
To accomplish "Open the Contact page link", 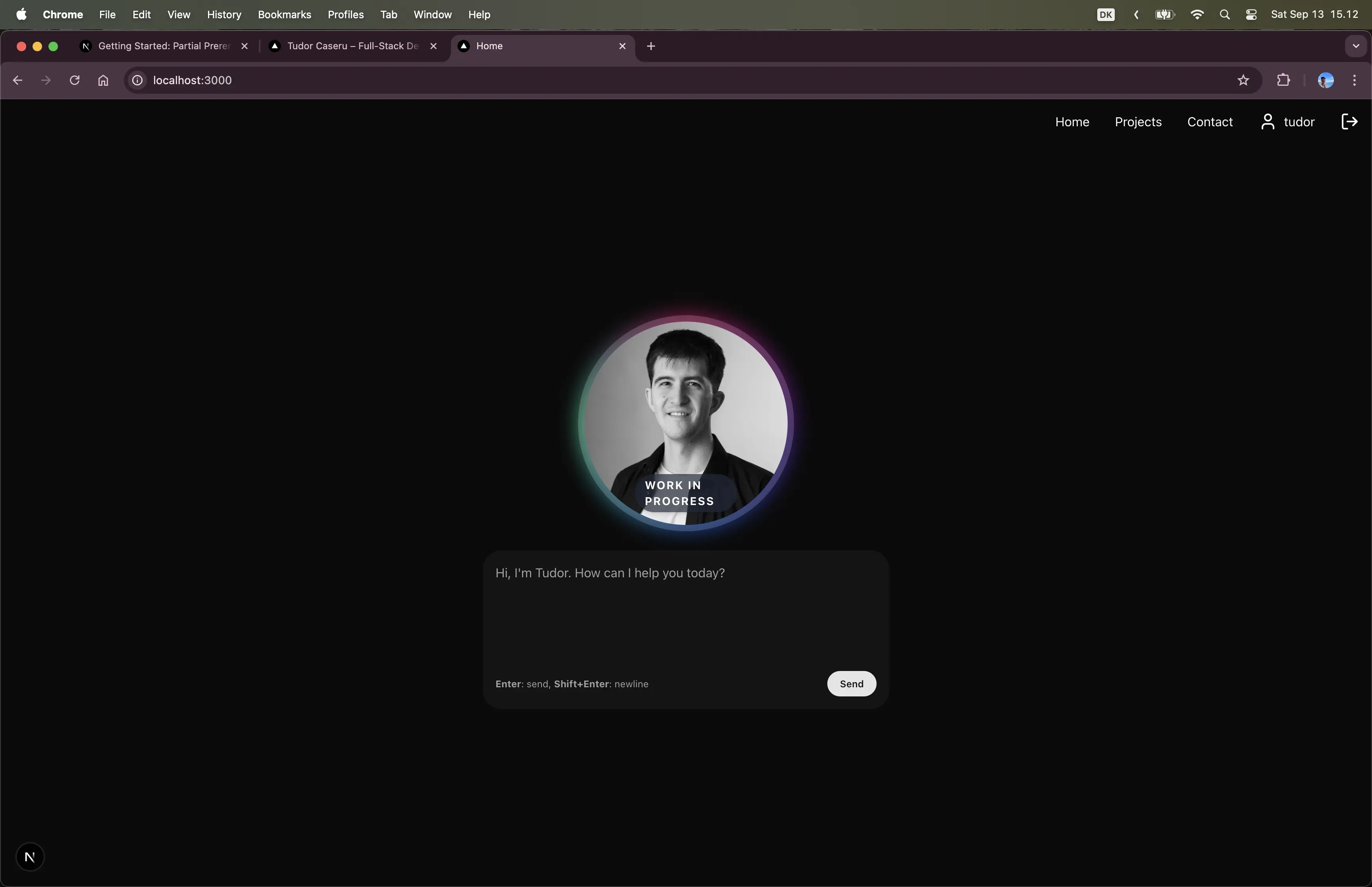I will [x=1210, y=121].
